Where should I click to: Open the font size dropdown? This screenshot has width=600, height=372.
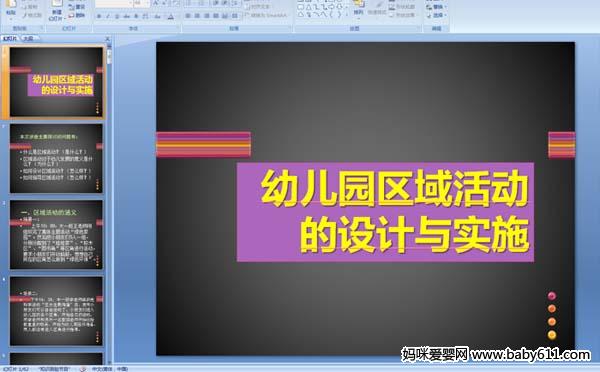coord(147,3)
